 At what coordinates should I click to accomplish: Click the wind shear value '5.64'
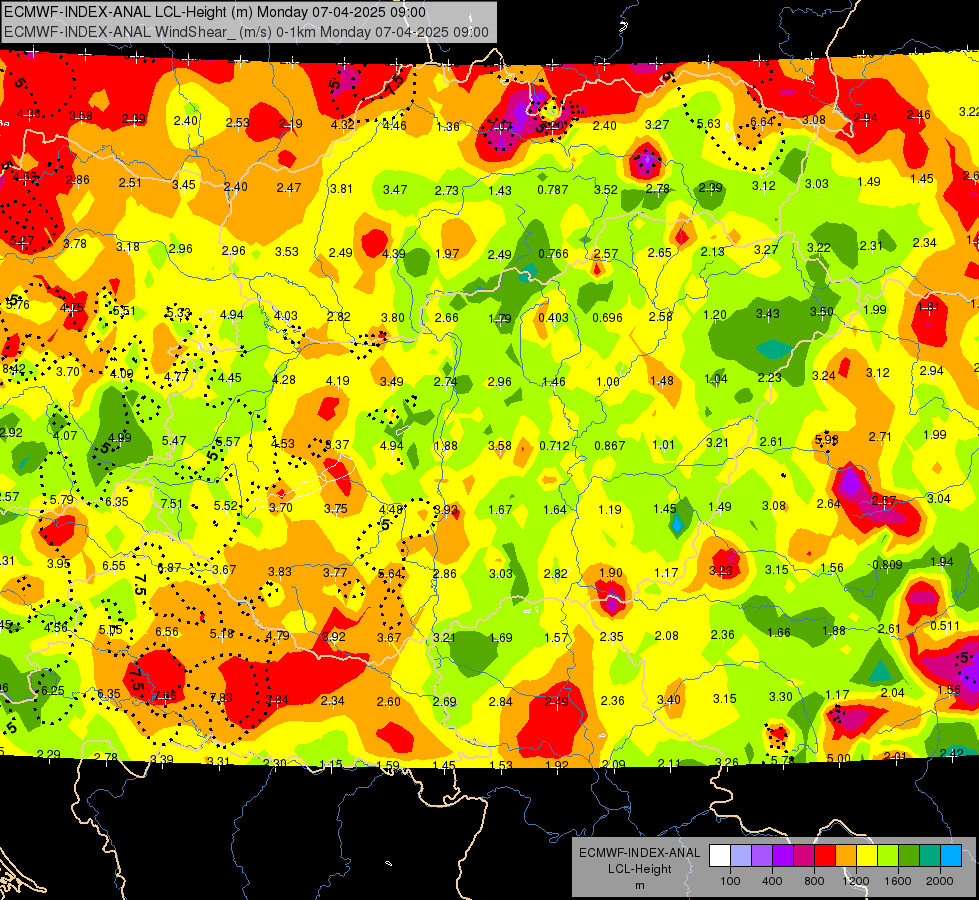click(x=390, y=573)
